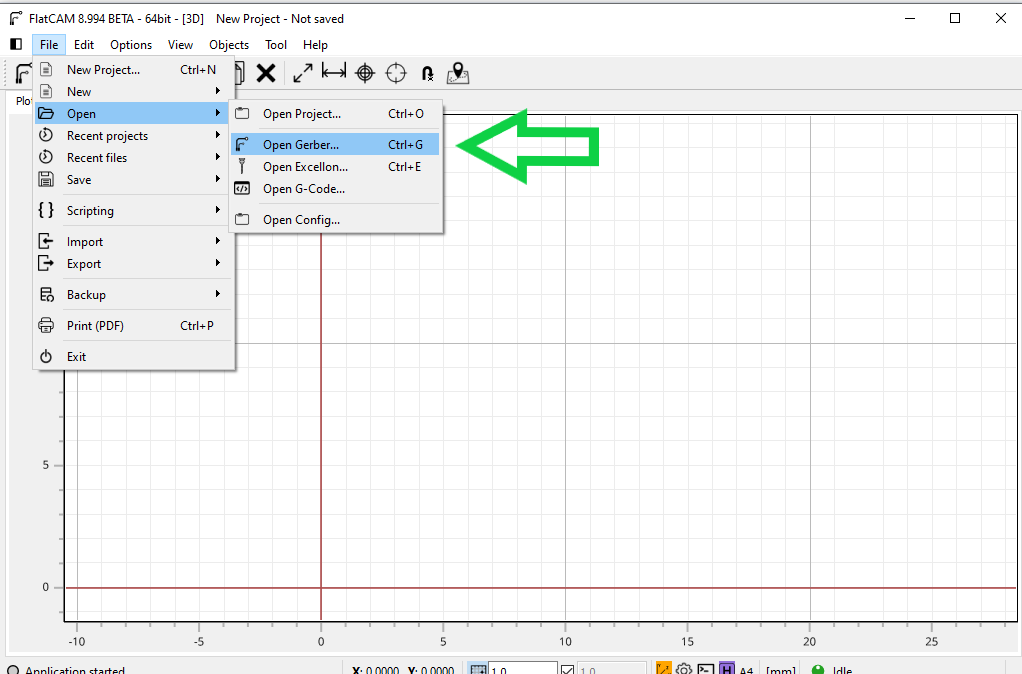This screenshot has height=674, width=1022.
Task: Click the X: 0.0000 coordinate readout
Action: tap(375, 669)
